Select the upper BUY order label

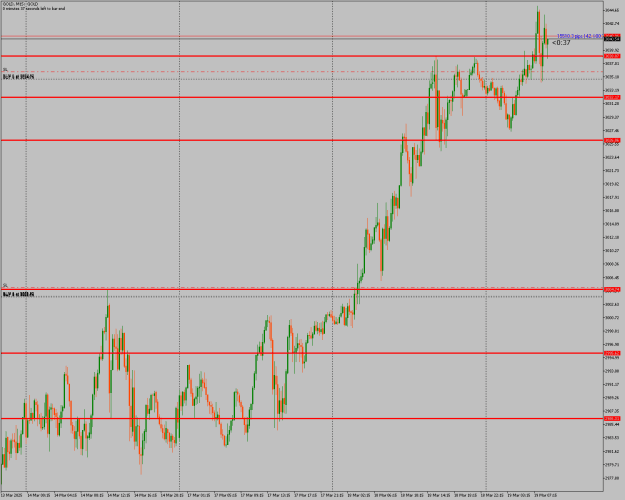coord(18,77)
